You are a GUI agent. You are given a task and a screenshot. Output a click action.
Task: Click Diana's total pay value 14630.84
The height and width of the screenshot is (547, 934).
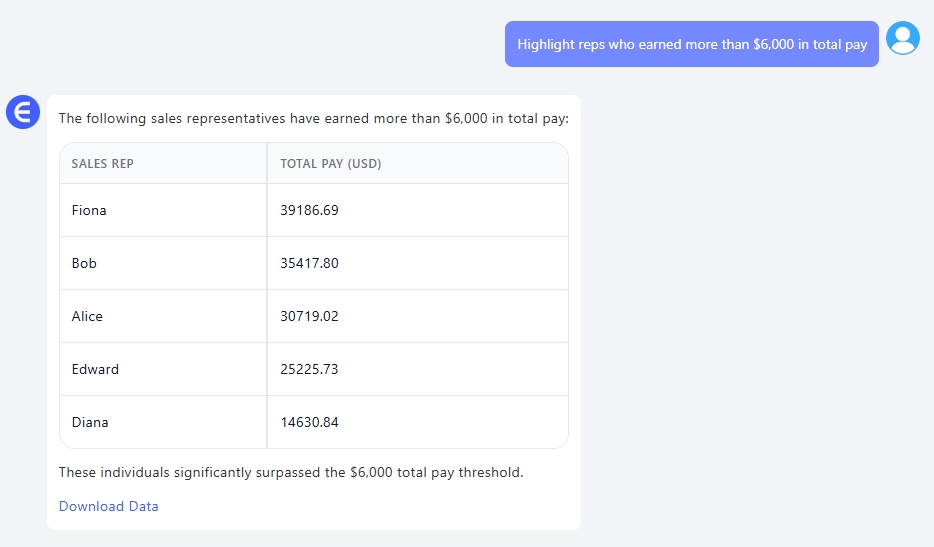tap(309, 422)
